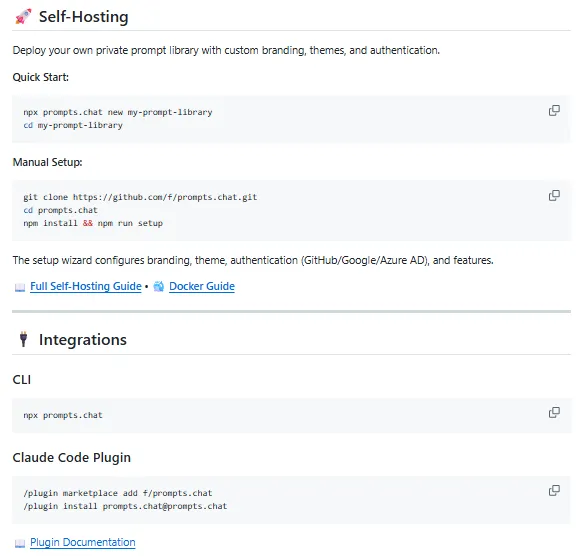This screenshot has width=586, height=557.
Task: Copy the CLI npx prompts.chat command
Action: pyautogui.click(x=554, y=412)
